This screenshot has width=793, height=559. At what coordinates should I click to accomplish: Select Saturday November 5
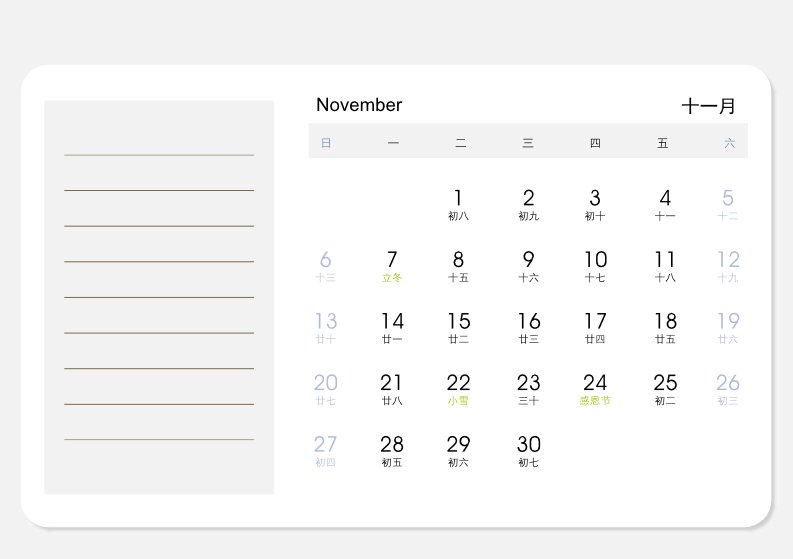[x=728, y=204]
